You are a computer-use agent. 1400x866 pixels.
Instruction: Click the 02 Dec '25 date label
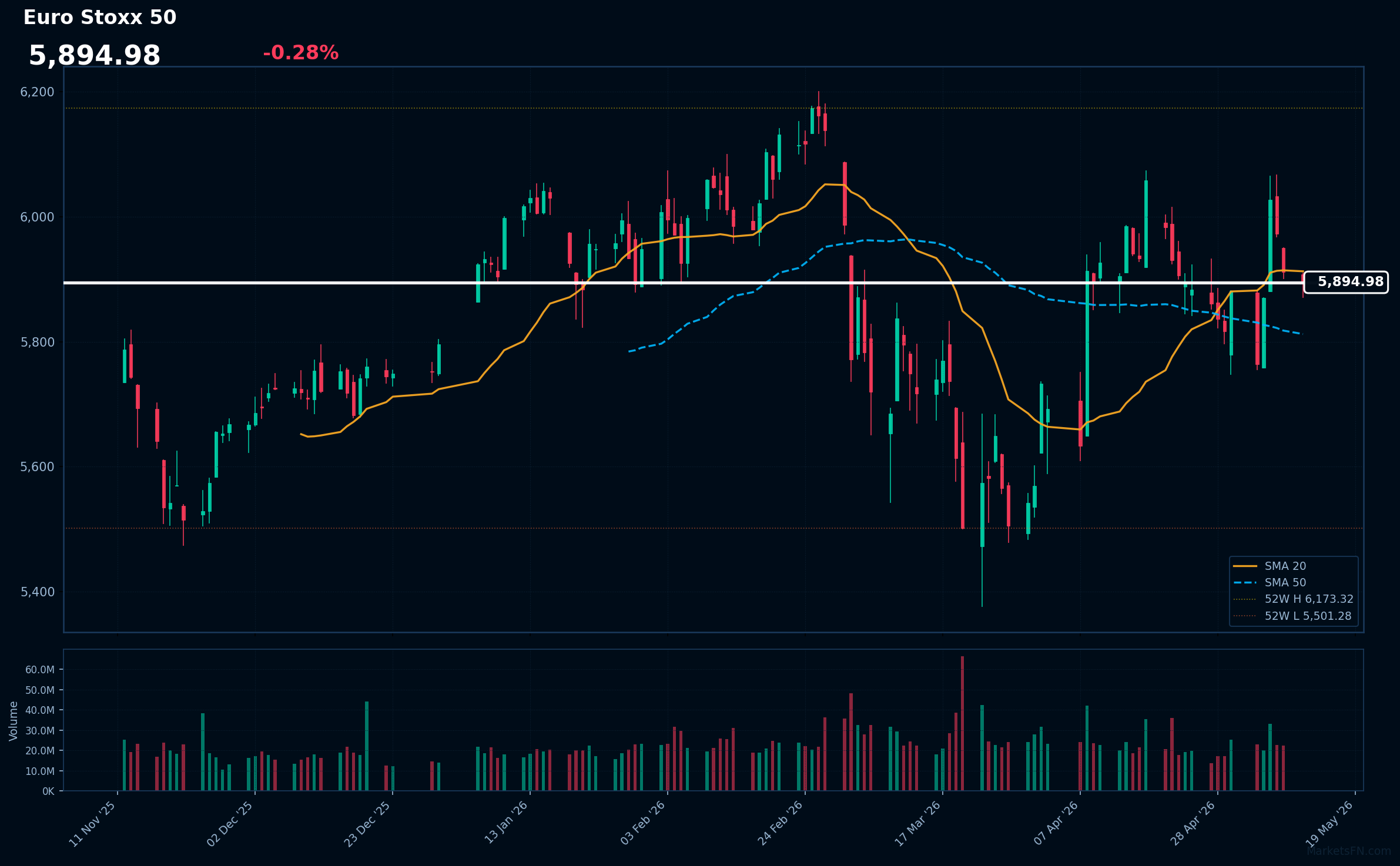point(230,824)
